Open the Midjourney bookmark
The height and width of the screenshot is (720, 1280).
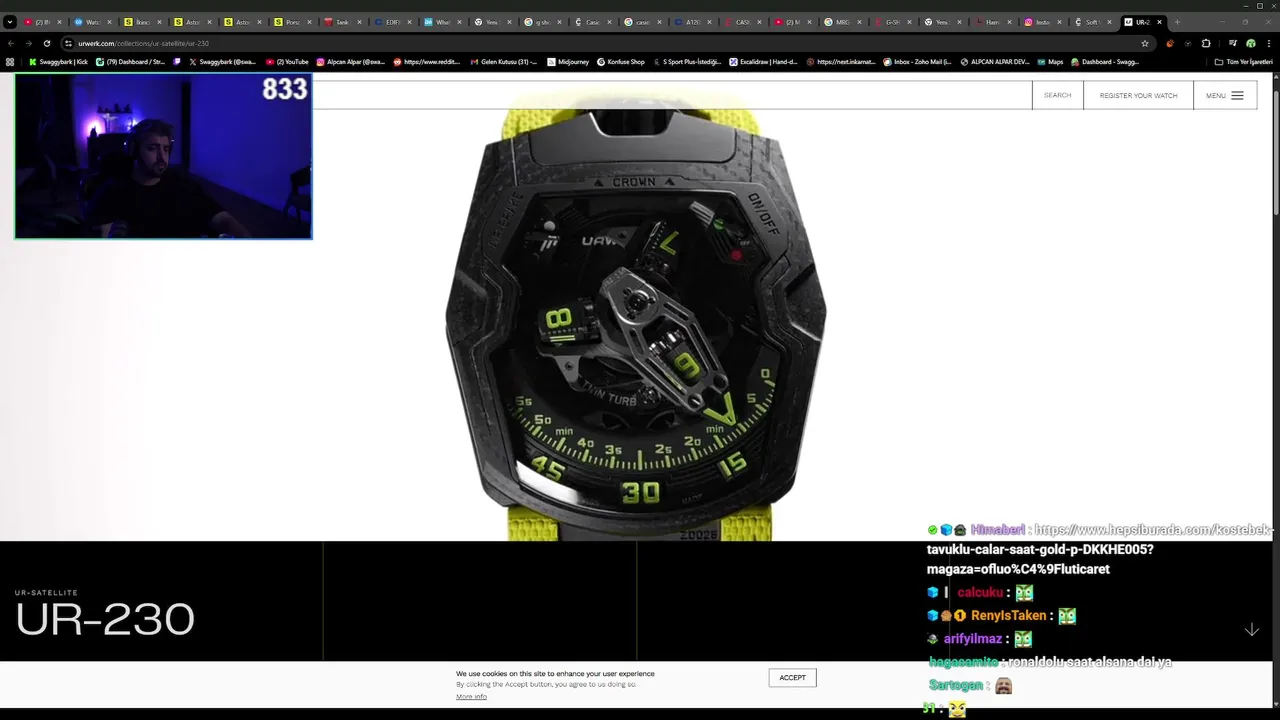567,62
